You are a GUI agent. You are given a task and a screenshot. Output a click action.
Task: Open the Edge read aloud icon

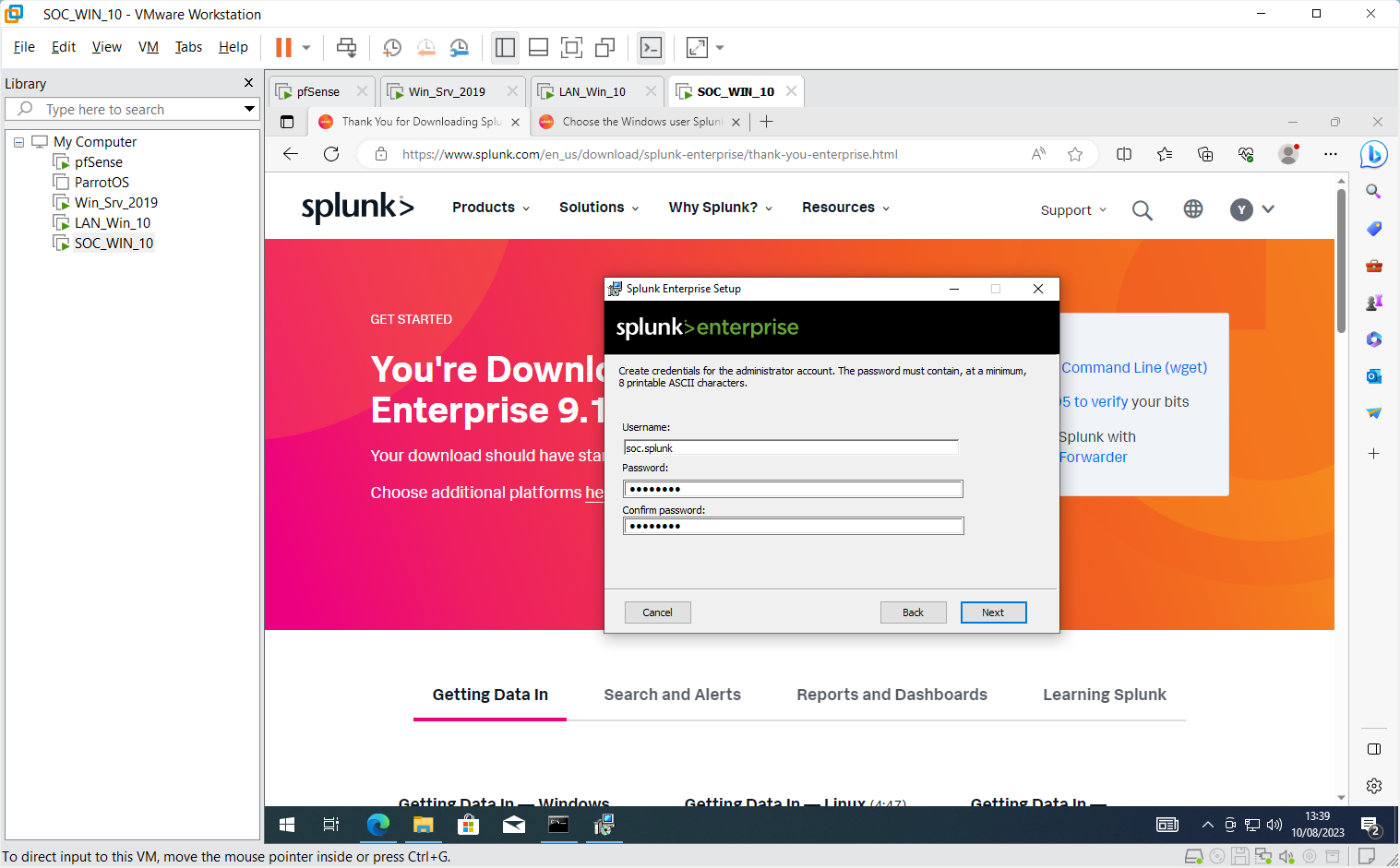click(x=1038, y=154)
